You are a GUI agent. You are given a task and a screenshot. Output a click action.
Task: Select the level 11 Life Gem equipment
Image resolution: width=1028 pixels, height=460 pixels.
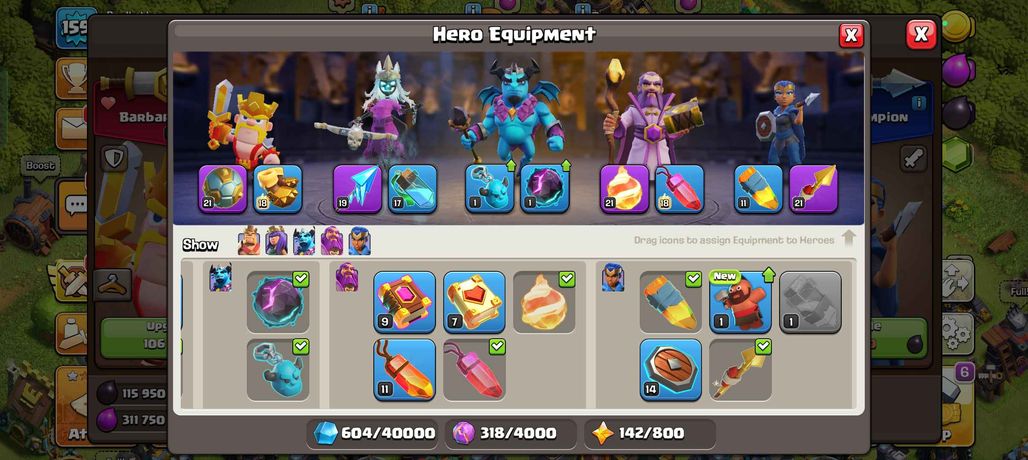coord(405,370)
